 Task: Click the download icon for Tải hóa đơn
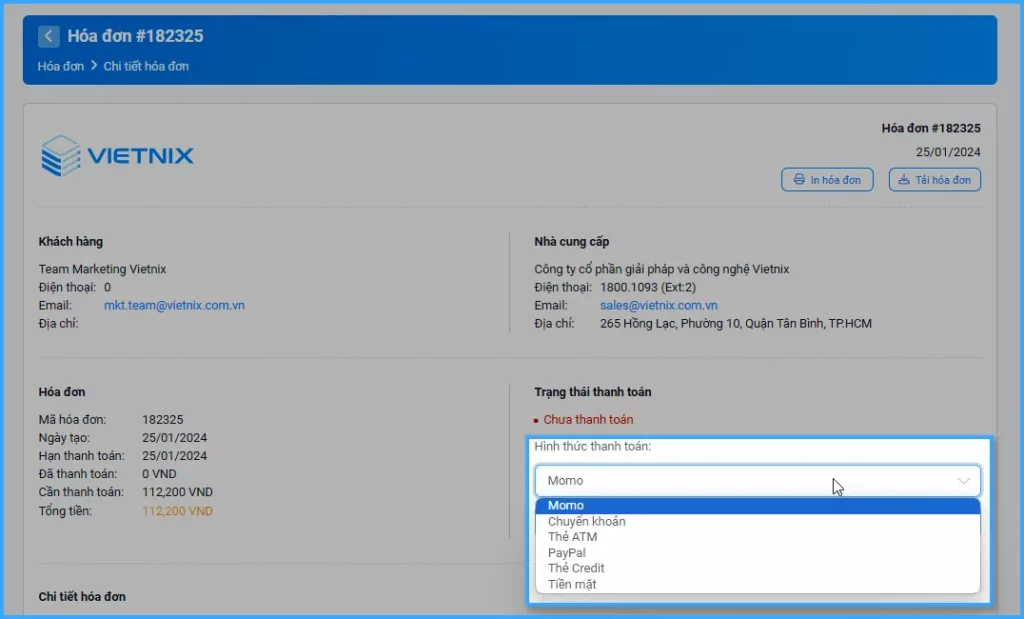904,180
